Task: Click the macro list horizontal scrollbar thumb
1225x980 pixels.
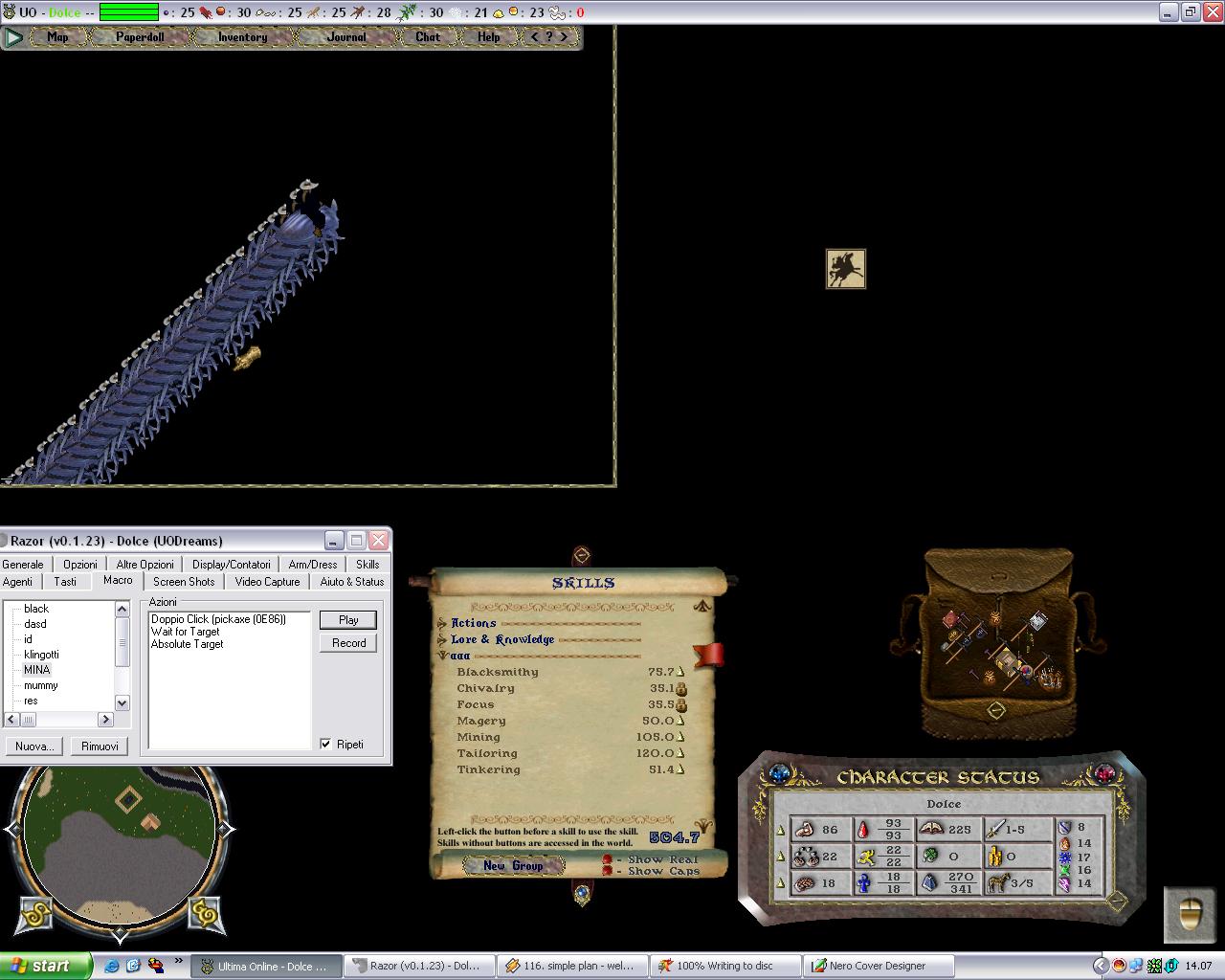Action: (x=29, y=720)
